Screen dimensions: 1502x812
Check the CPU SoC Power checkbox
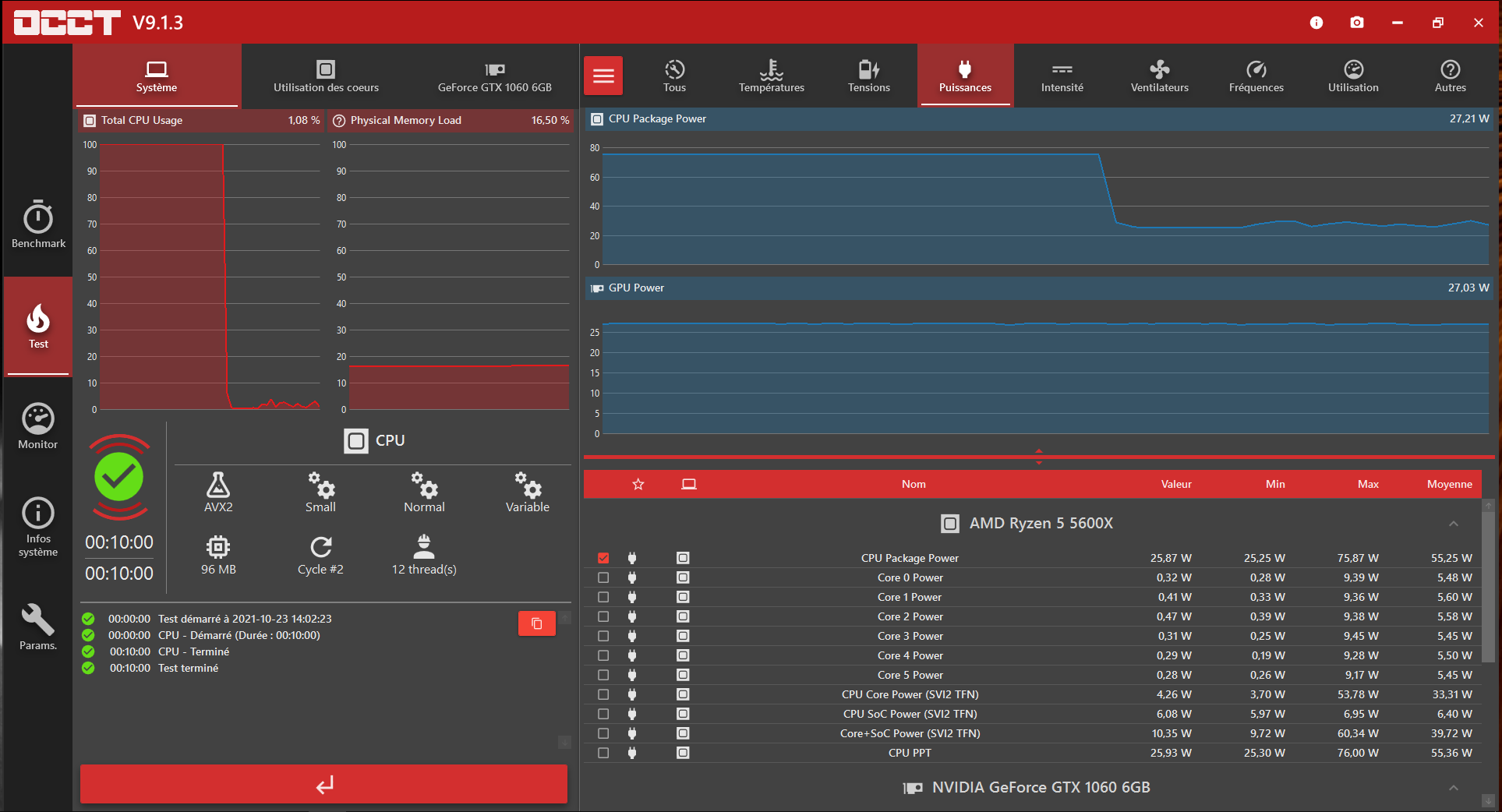[603, 714]
